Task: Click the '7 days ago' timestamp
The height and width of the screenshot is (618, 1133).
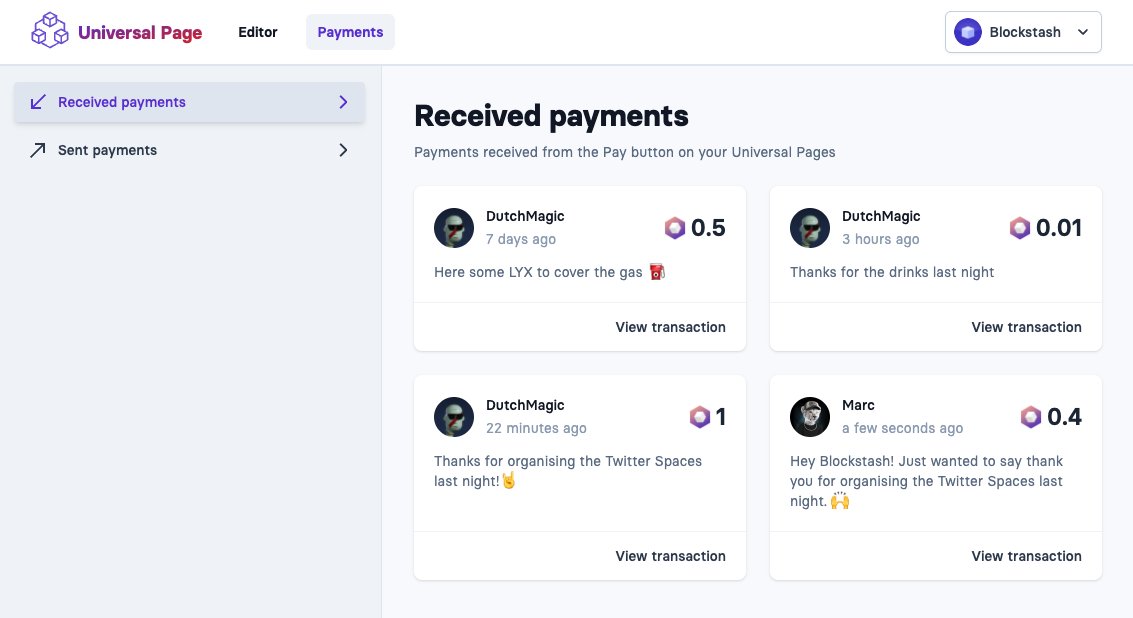Action: coord(521,239)
